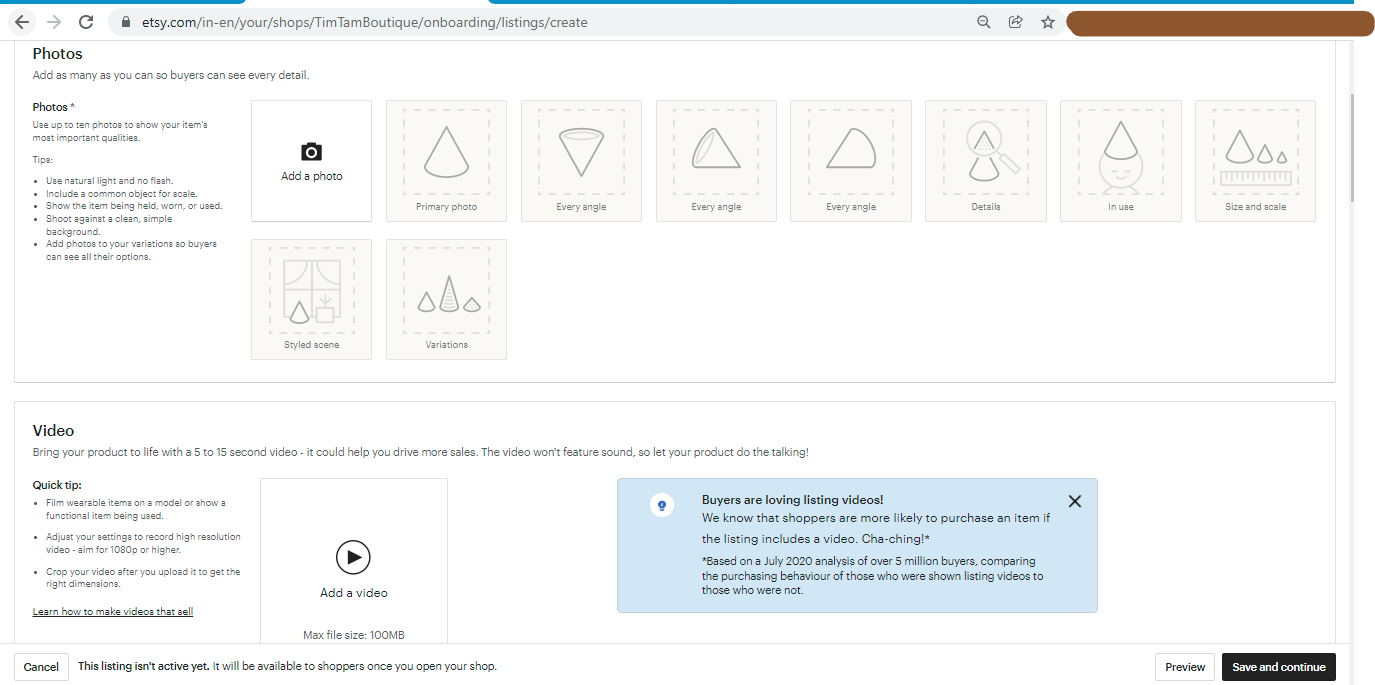This screenshot has width=1375, height=685.
Task: Bookmark this page with star icon
Action: pos(1047,22)
